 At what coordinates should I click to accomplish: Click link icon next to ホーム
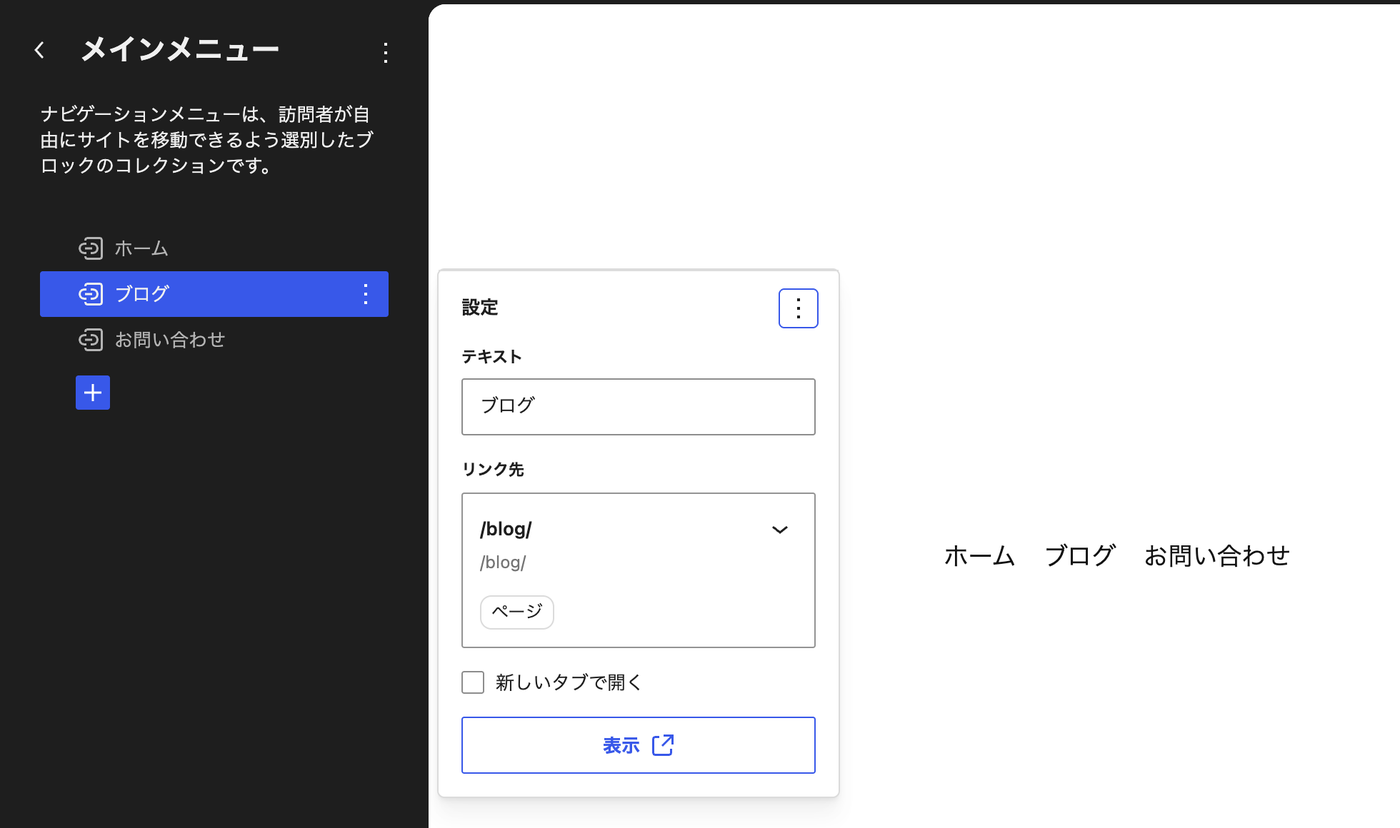tap(91, 248)
